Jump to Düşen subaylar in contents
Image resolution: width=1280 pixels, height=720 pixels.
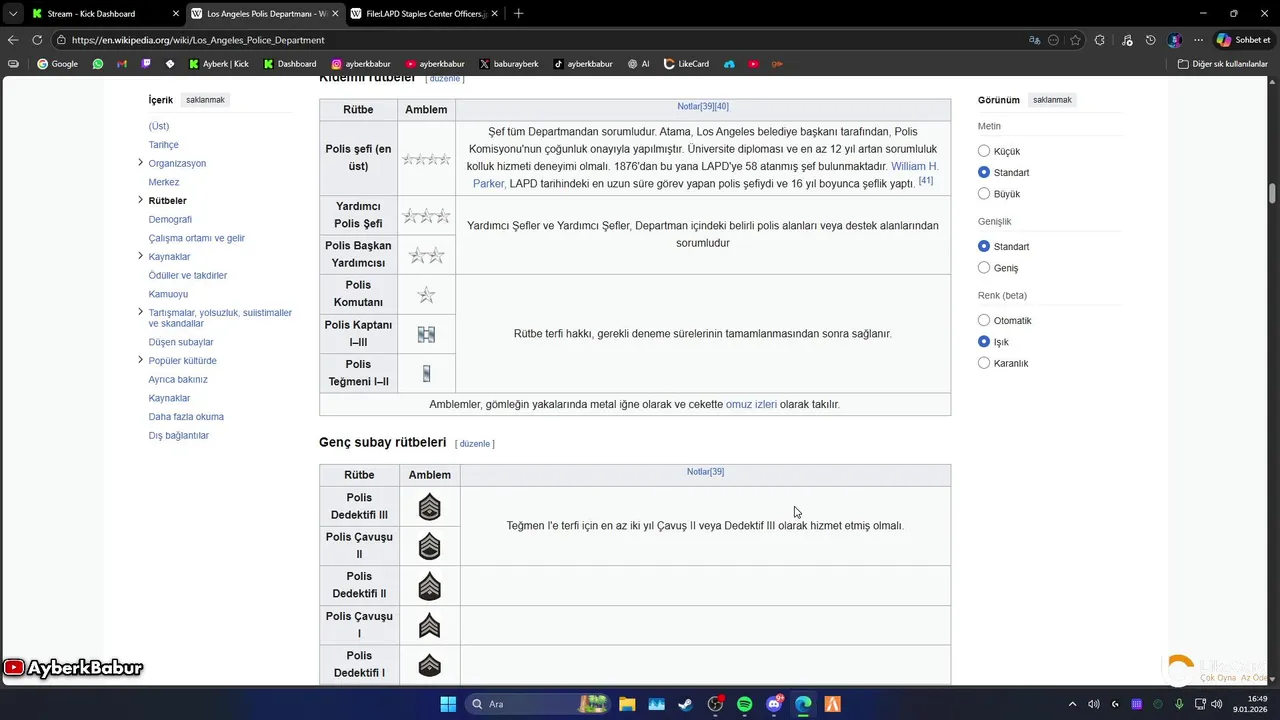[181, 342]
